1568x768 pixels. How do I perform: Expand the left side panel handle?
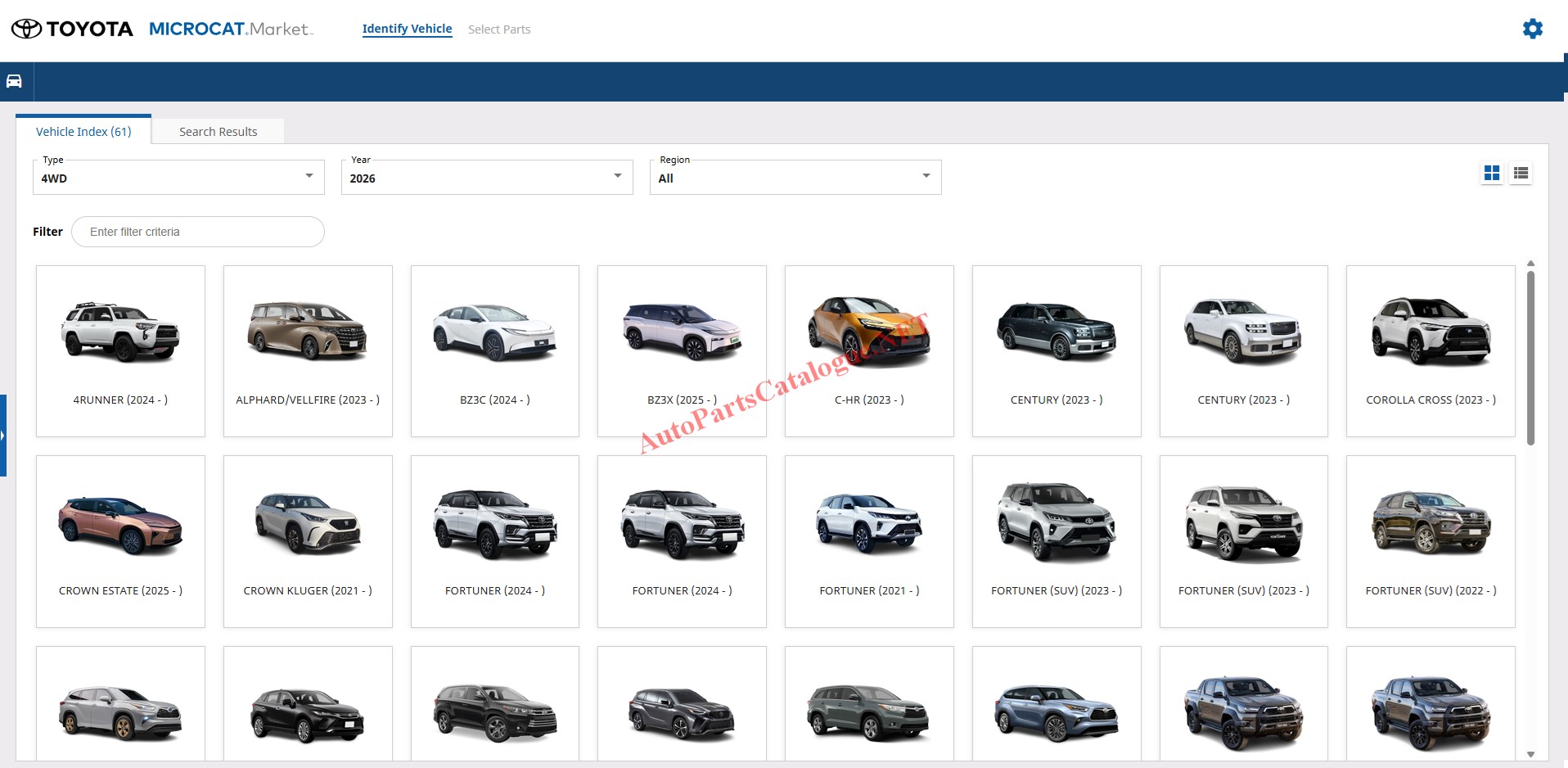[x=3, y=435]
